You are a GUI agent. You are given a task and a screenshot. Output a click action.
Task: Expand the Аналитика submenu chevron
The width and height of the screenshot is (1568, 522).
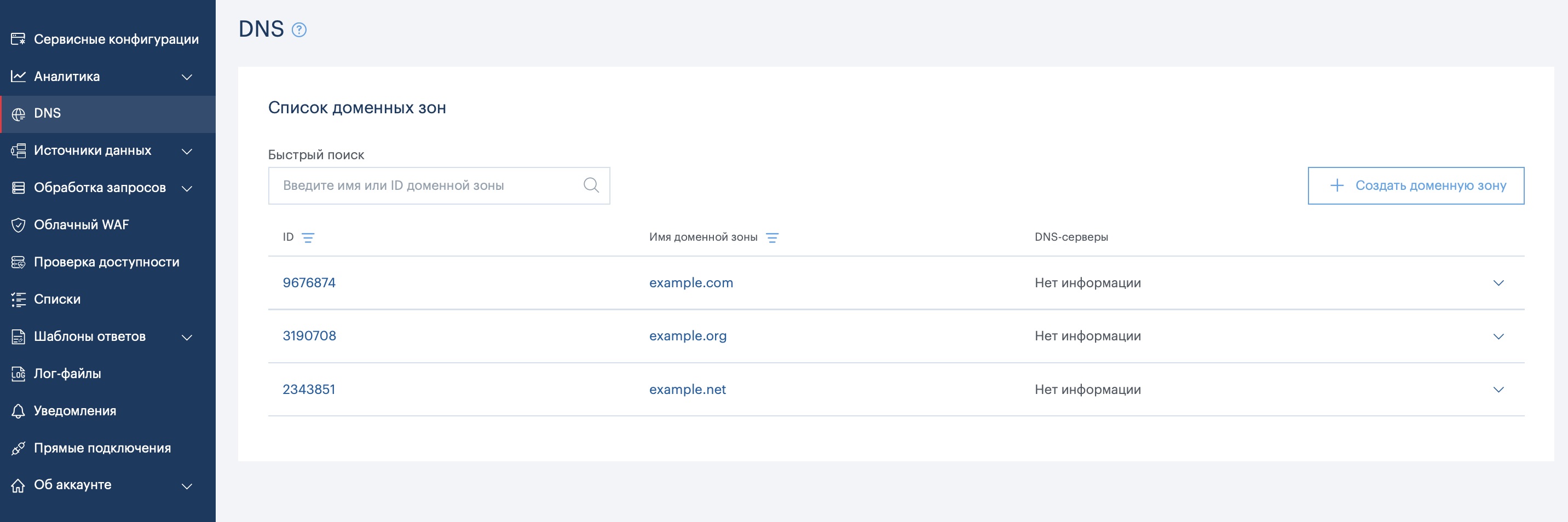[x=187, y=77]
